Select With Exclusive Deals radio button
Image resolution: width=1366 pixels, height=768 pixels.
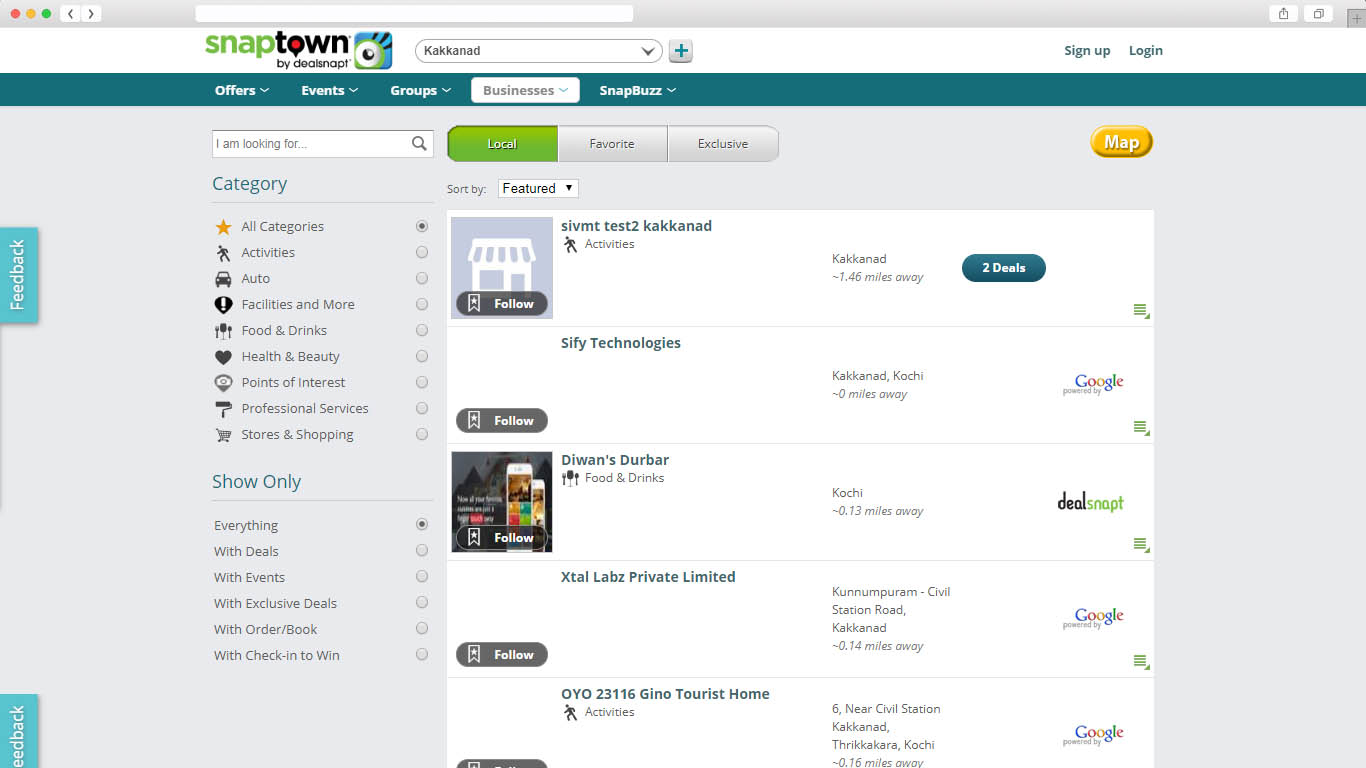[x=422, y=603]
